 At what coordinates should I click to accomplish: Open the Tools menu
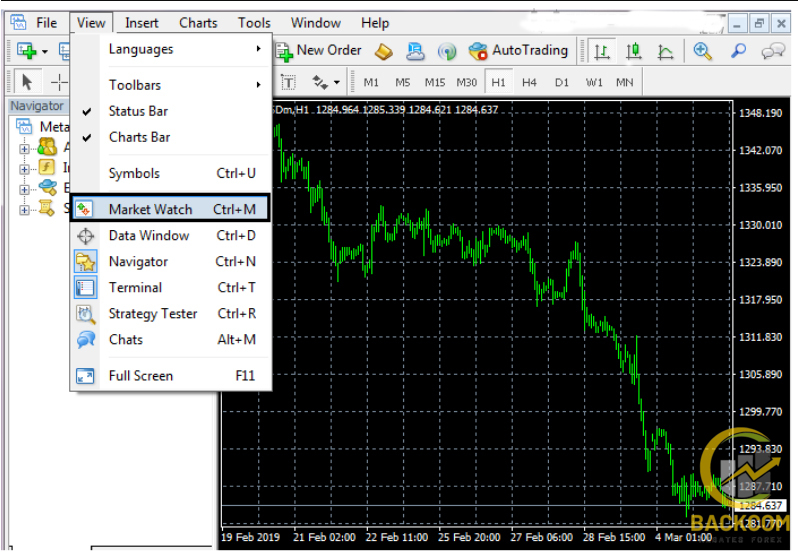254,23
